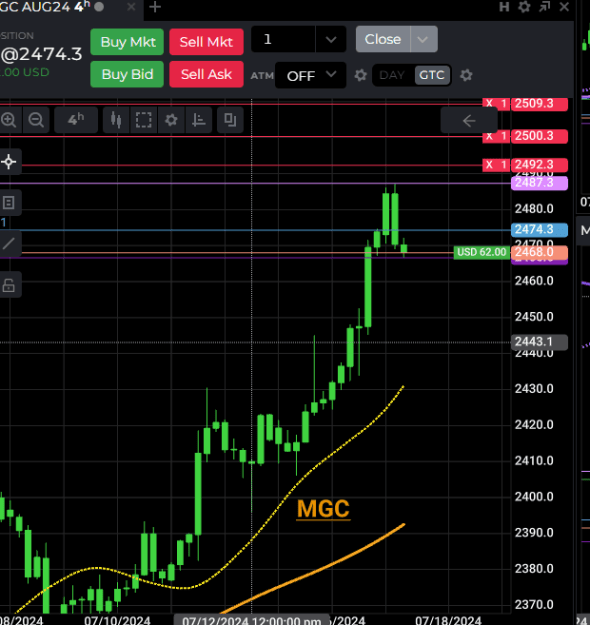Open the ATM OFF dropdown
Image resolution: width=590 pixels, height=625 pixels.
click(311, 75)
